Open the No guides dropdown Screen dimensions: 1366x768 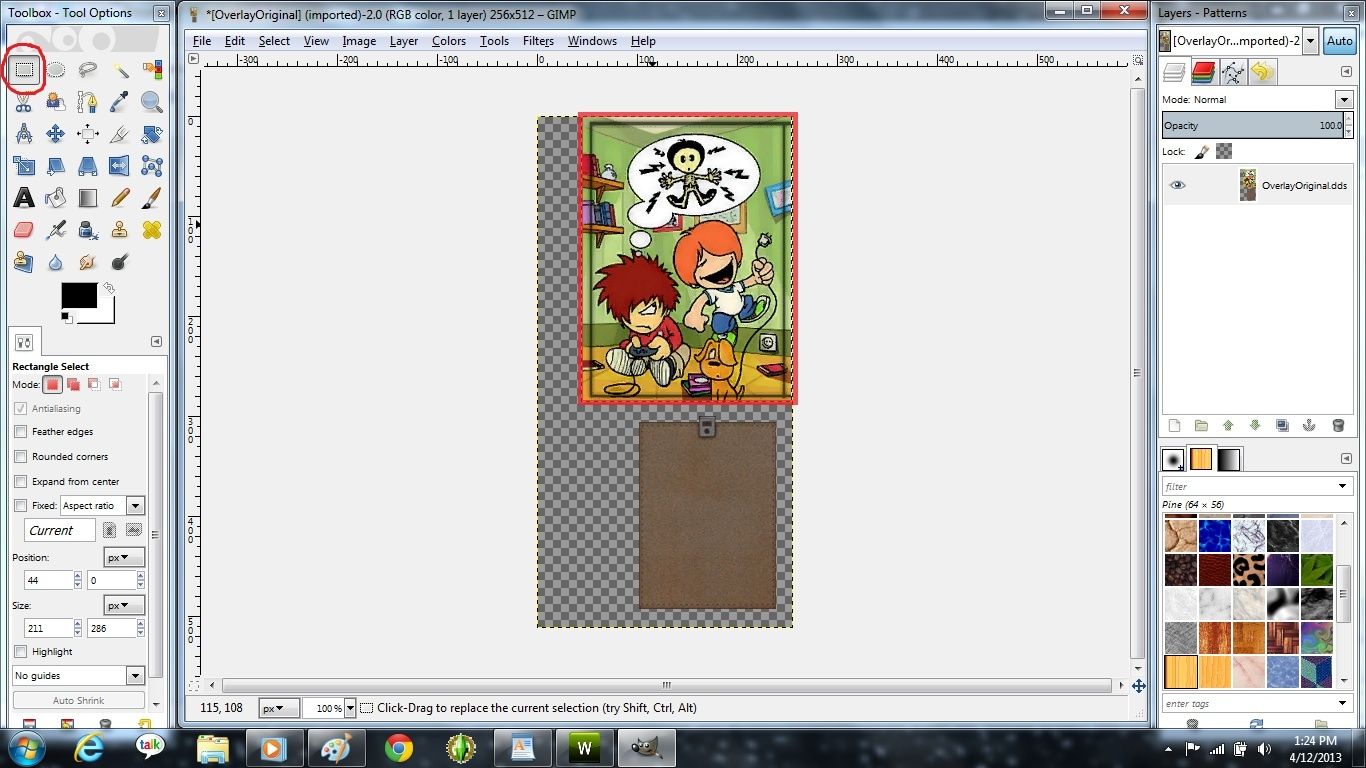[x=79, y=676]
